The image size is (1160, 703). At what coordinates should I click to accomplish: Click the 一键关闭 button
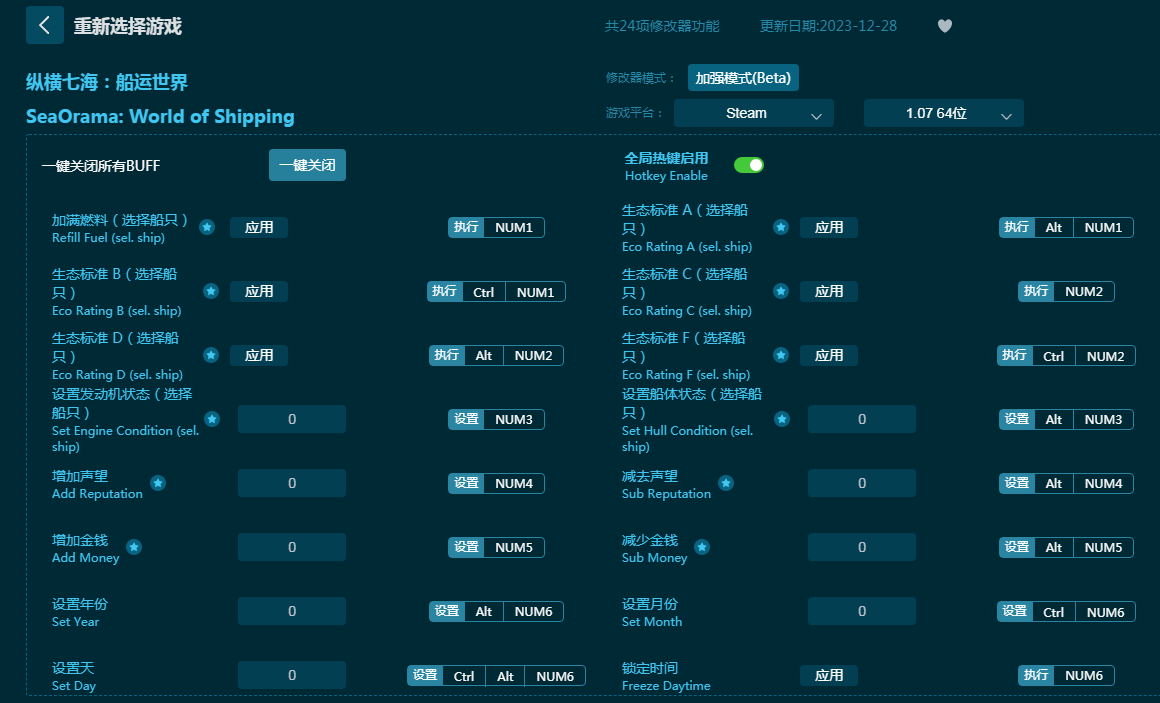[307, 165]
